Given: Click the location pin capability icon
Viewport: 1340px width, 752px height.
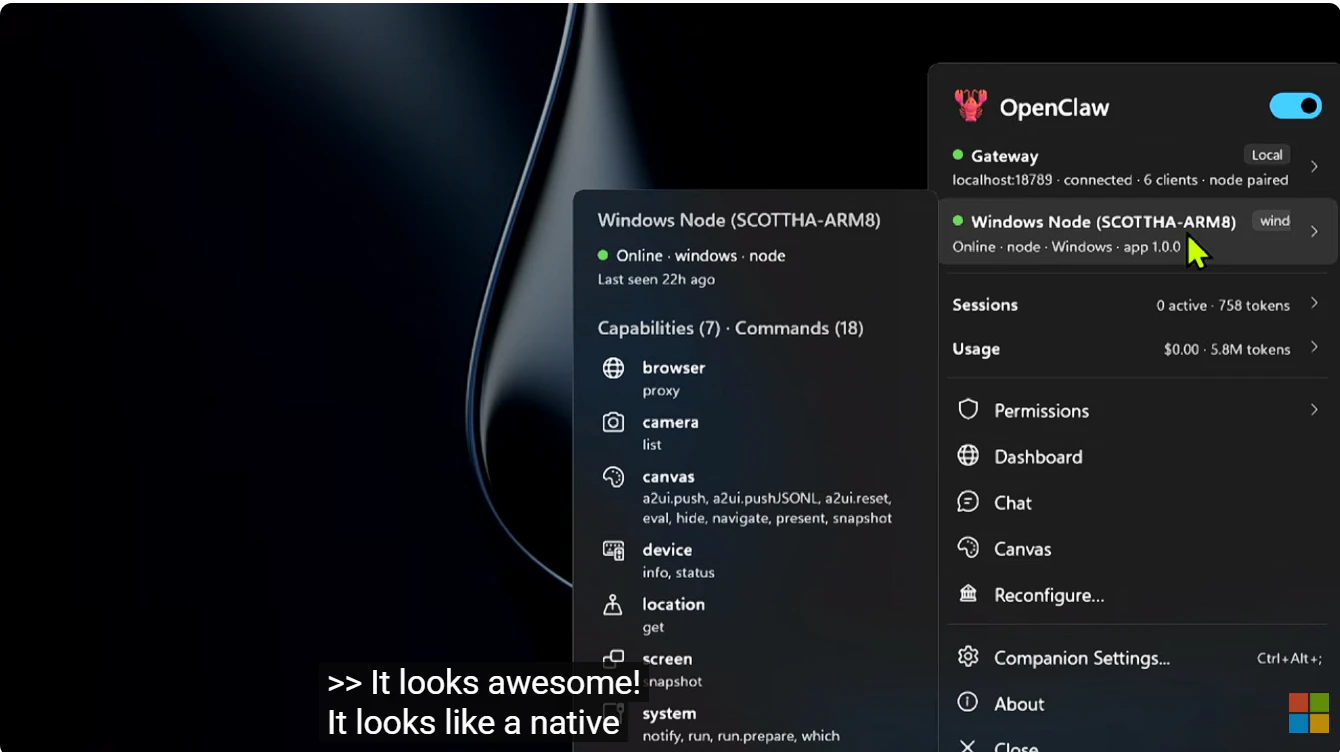Looking at the screenshot, I should click(613, 604).
